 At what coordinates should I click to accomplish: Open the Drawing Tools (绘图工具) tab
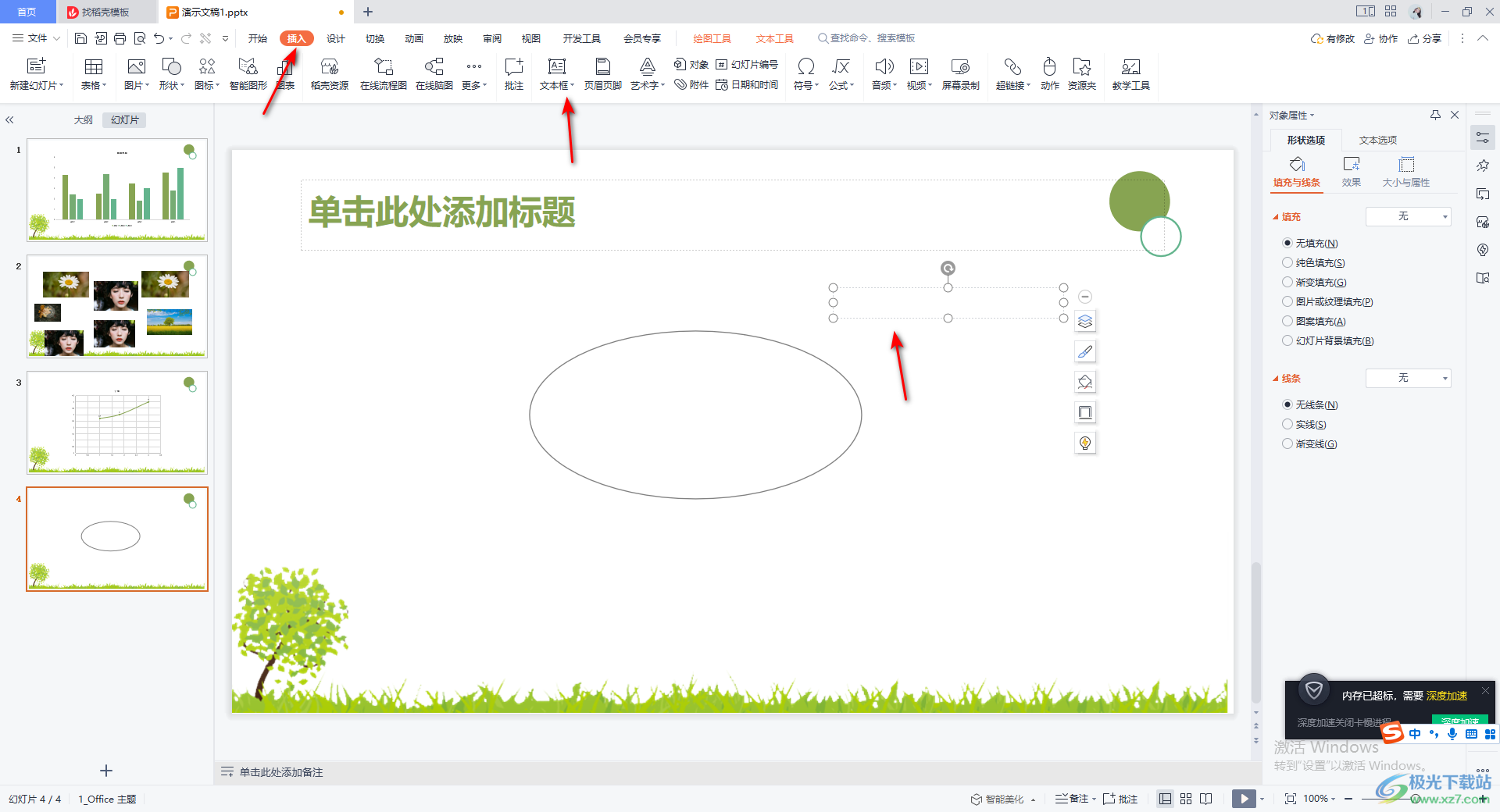coord(712,38)
